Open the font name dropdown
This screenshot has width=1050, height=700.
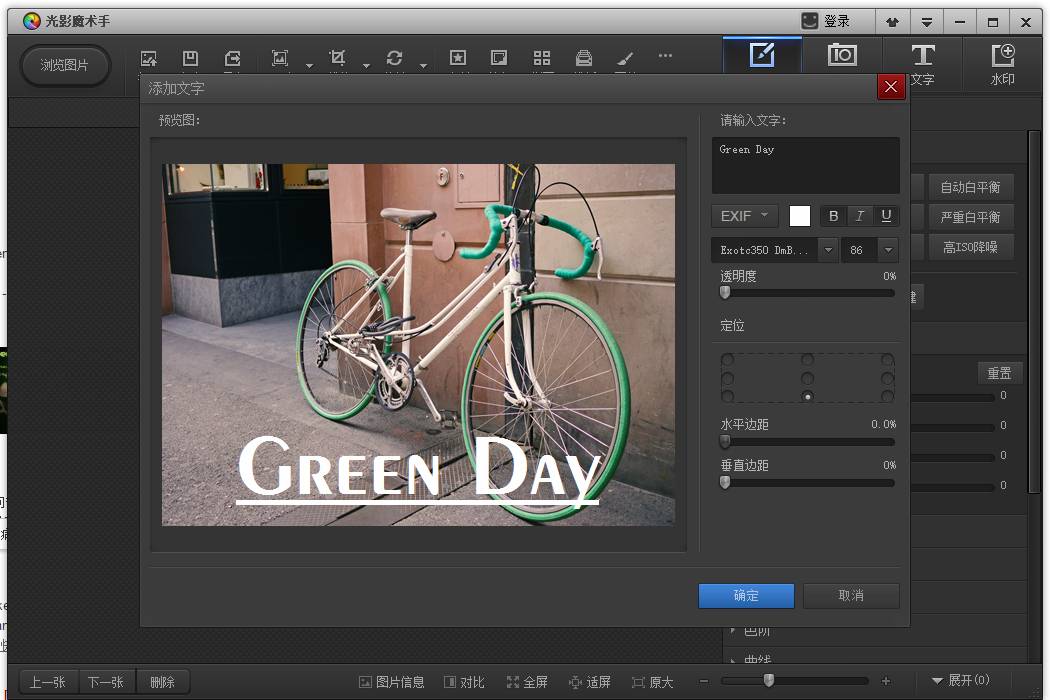coord(828,250)
